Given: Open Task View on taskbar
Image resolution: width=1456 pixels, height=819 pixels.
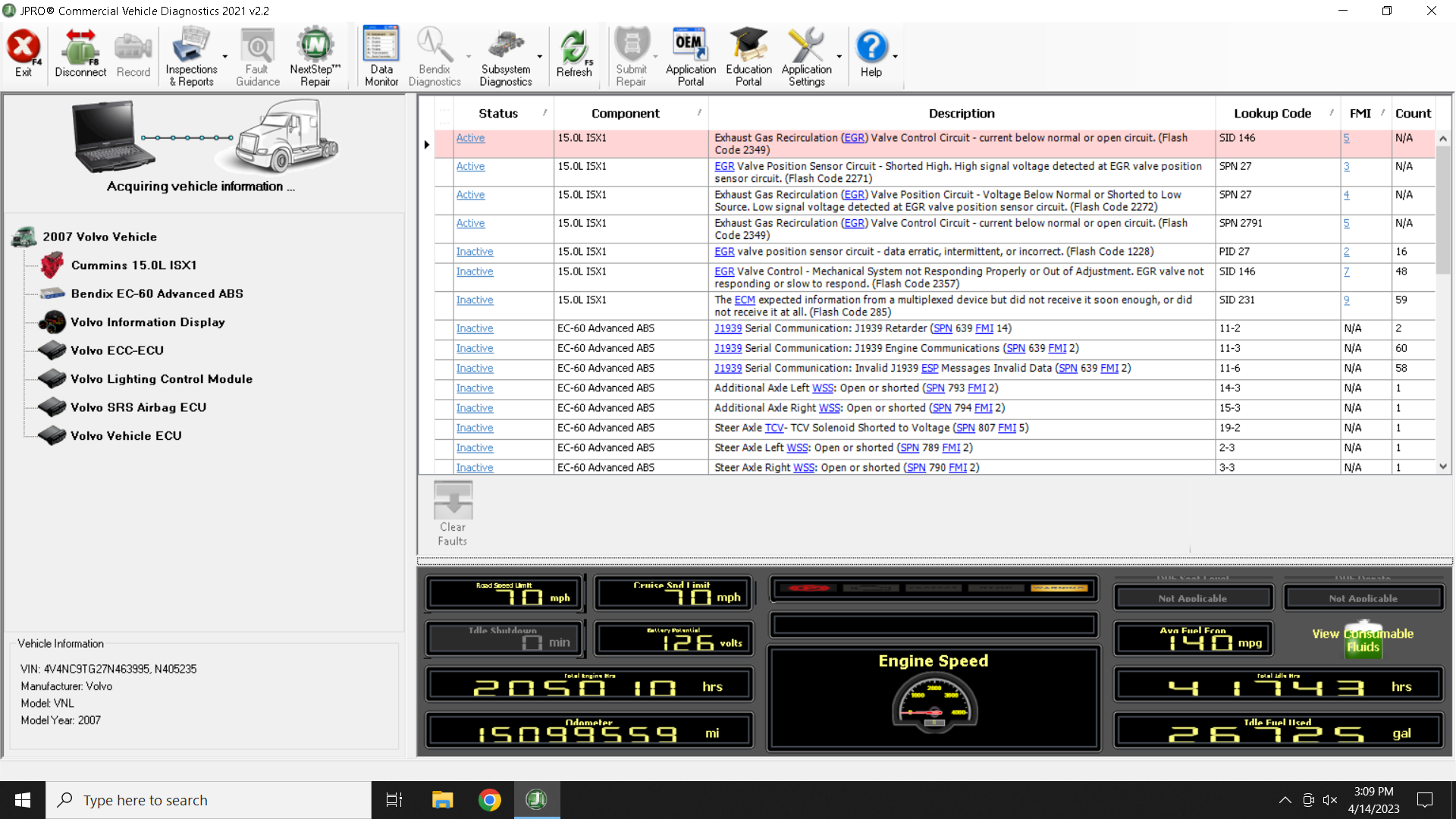Looking at the screenshot, I should point(394,800).
